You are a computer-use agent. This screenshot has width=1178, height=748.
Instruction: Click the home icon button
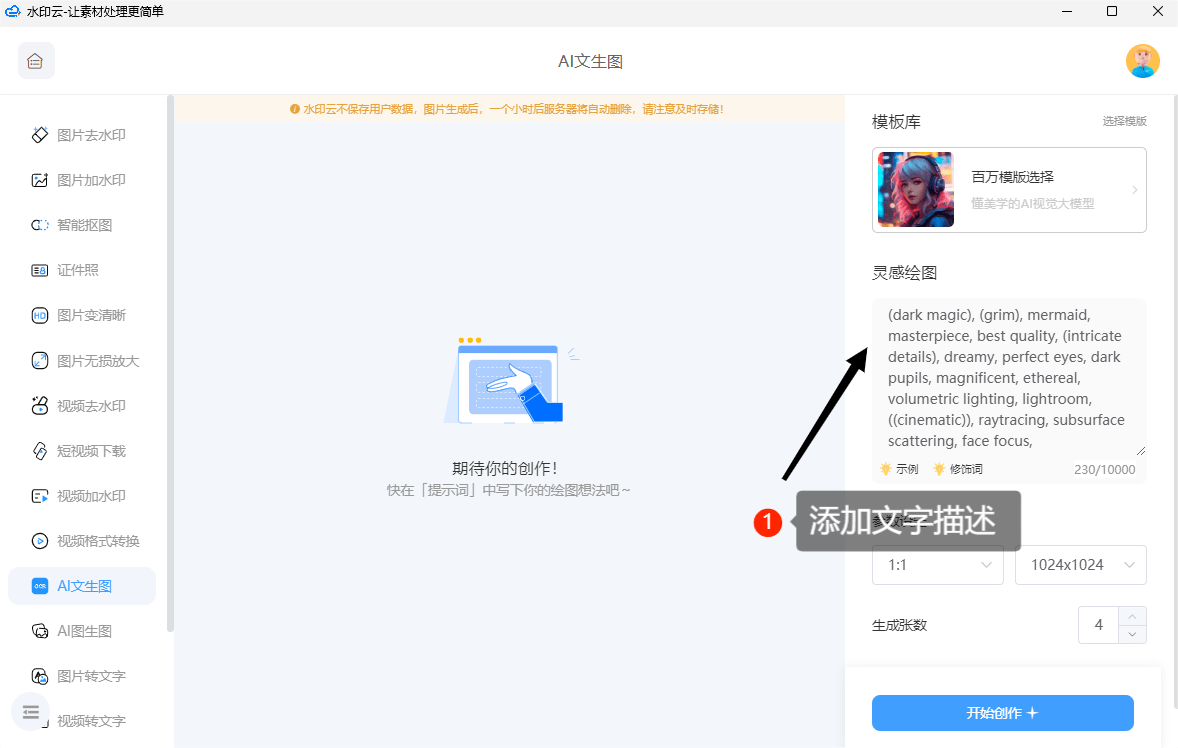[36, 61]
